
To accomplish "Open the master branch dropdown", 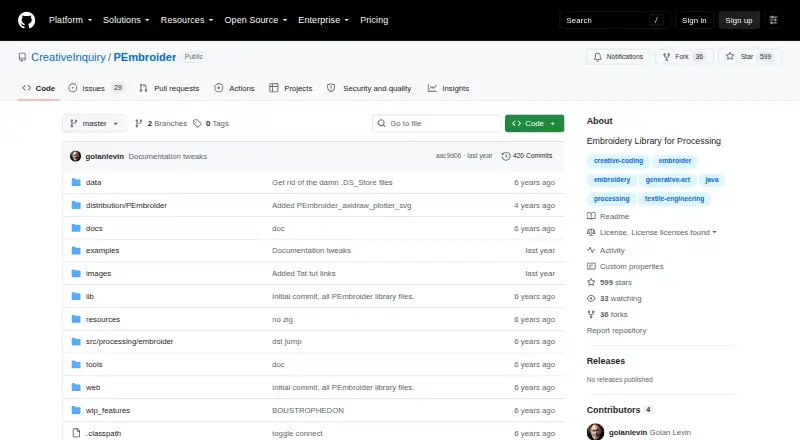I will [x=94, y=124].
